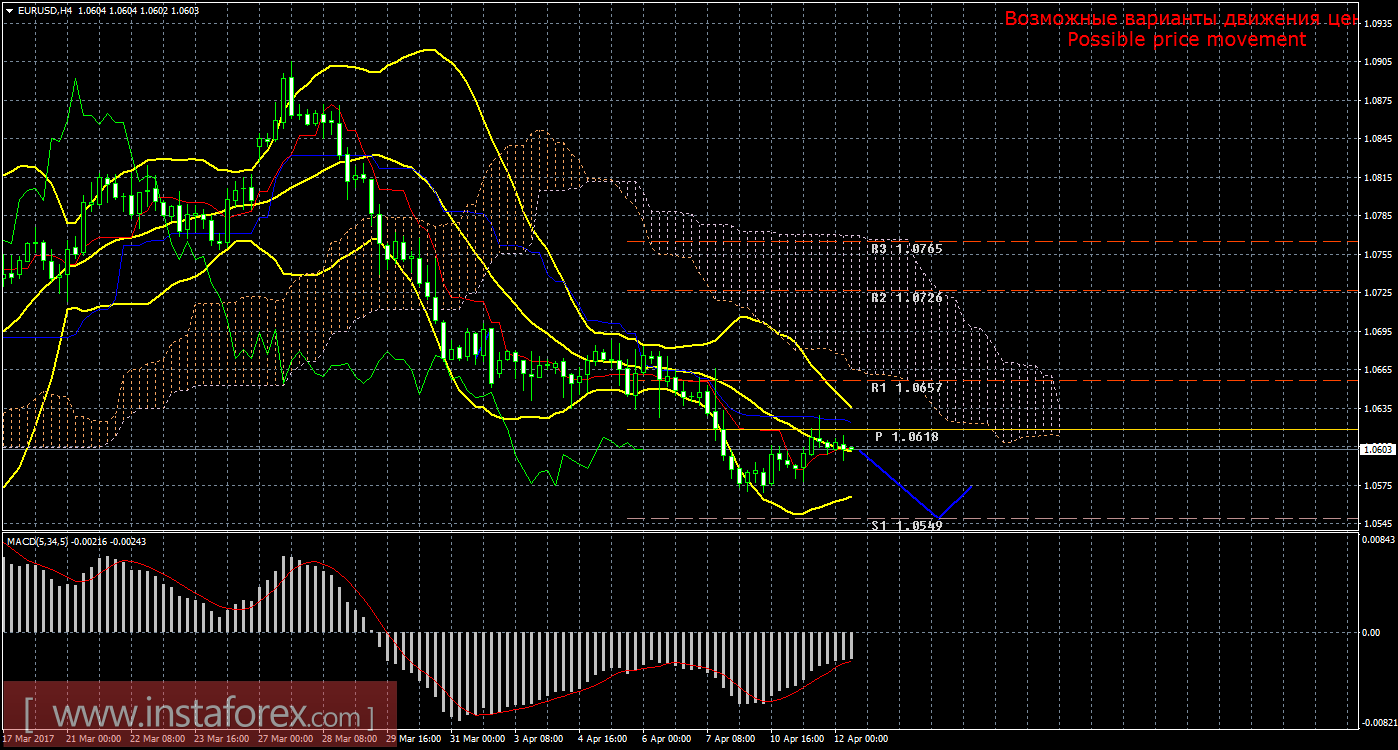Viewport: 1398px width, 750px height.
Task: Click the blue forecast line's lowest point
Action: [x=937, y=518]
